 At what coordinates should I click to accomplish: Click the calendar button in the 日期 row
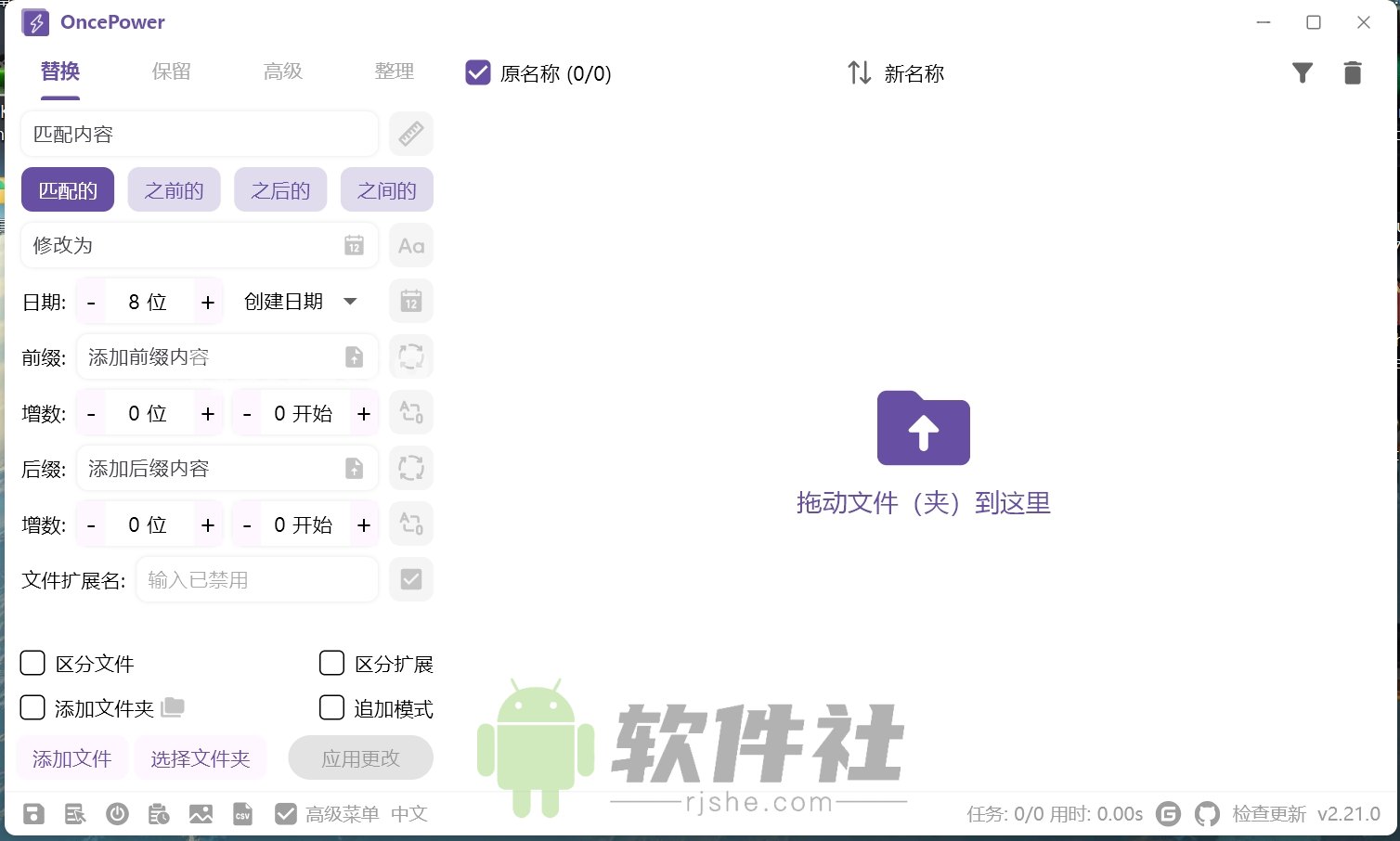411,302
